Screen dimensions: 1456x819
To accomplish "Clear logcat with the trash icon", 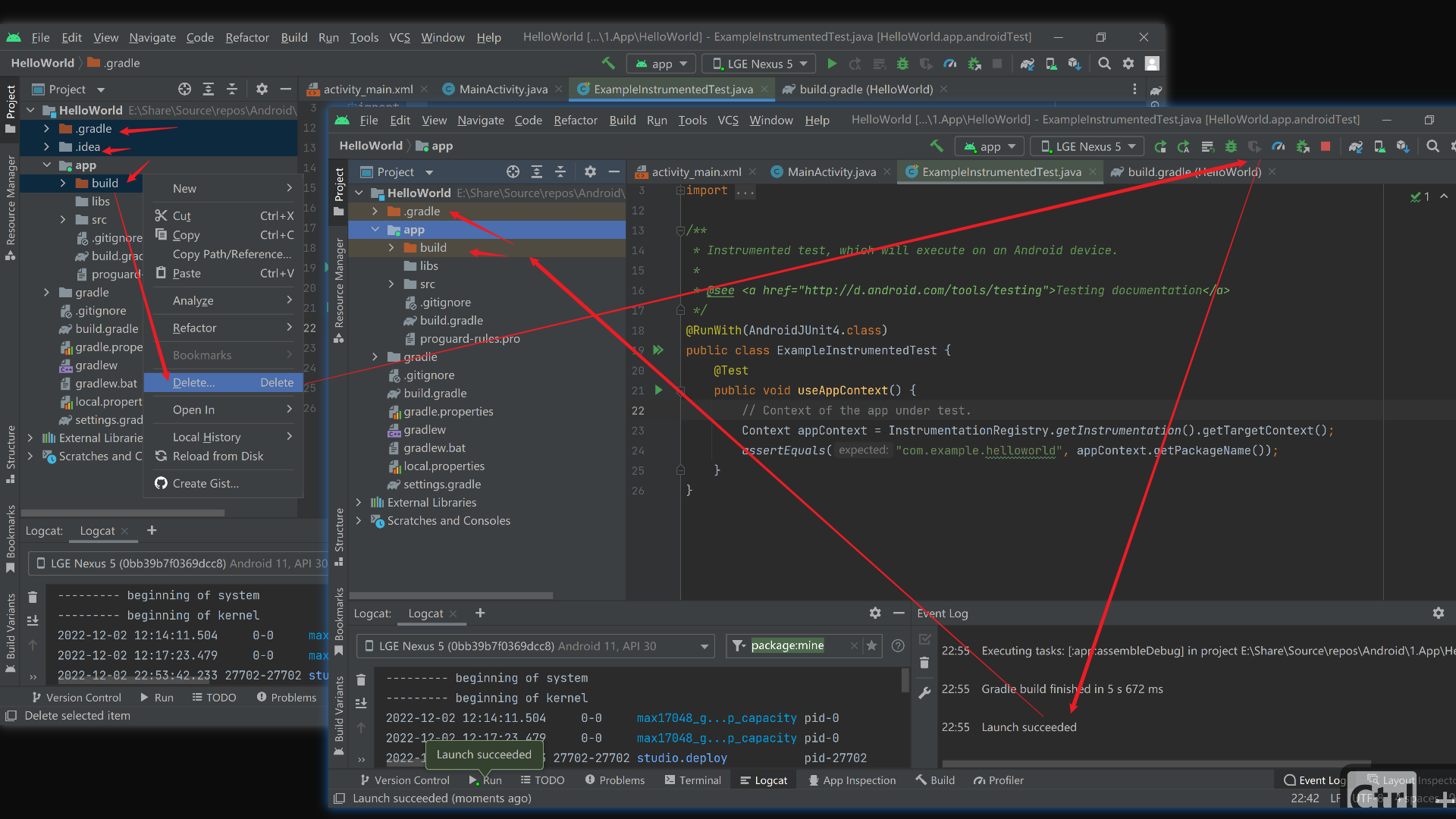I will [361, 679].
